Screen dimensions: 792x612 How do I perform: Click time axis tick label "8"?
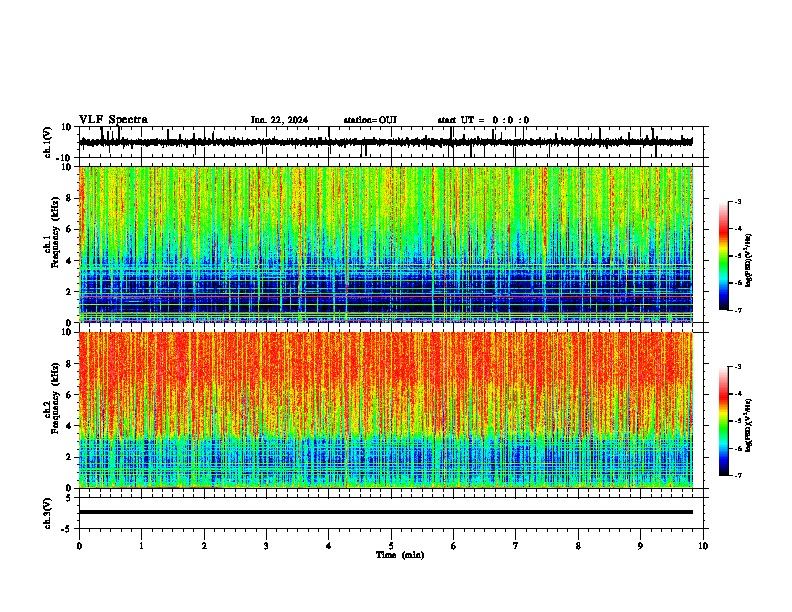point(578,546)
